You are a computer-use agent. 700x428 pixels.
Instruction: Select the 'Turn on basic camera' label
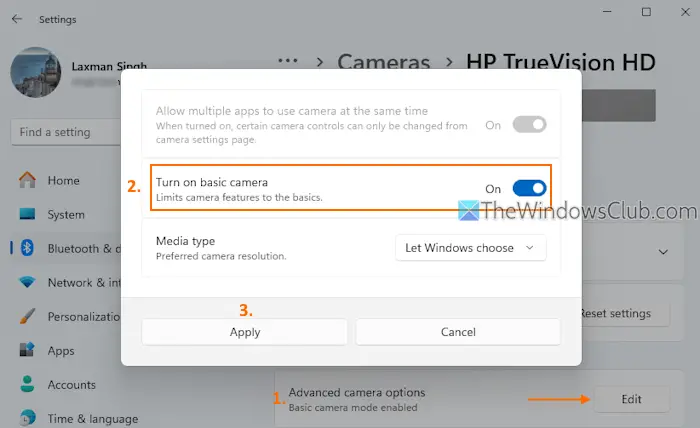tap(212, 182)
